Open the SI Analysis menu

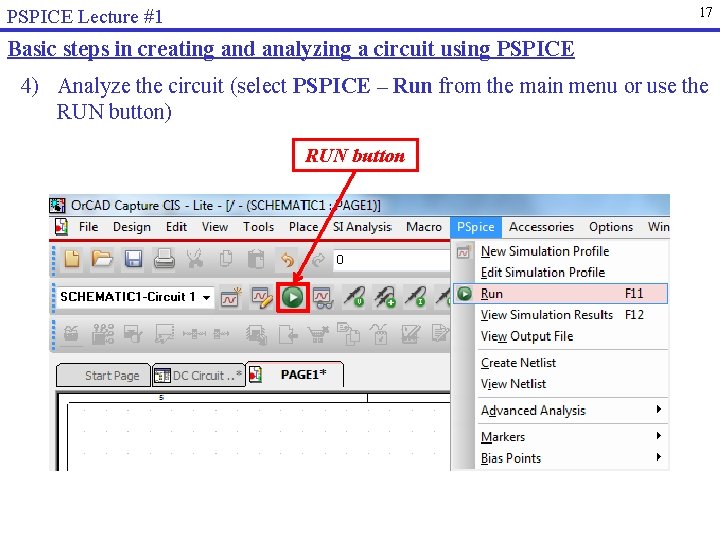coord(362,227)
